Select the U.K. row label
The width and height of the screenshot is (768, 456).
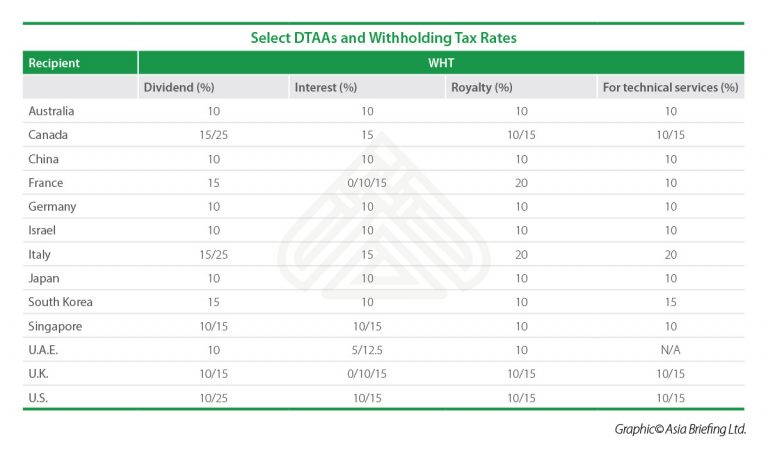pyautogui.click(x=38, y=374)
